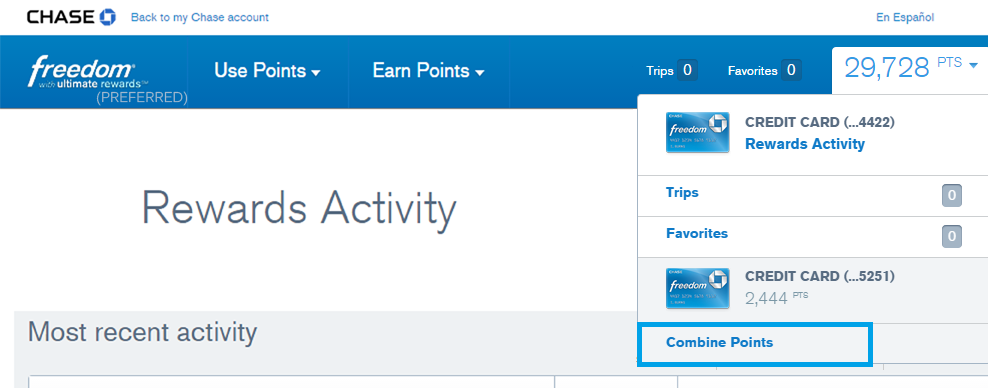Expand the Use Points menu
988x388 pixels.
(x=267, y=71)
